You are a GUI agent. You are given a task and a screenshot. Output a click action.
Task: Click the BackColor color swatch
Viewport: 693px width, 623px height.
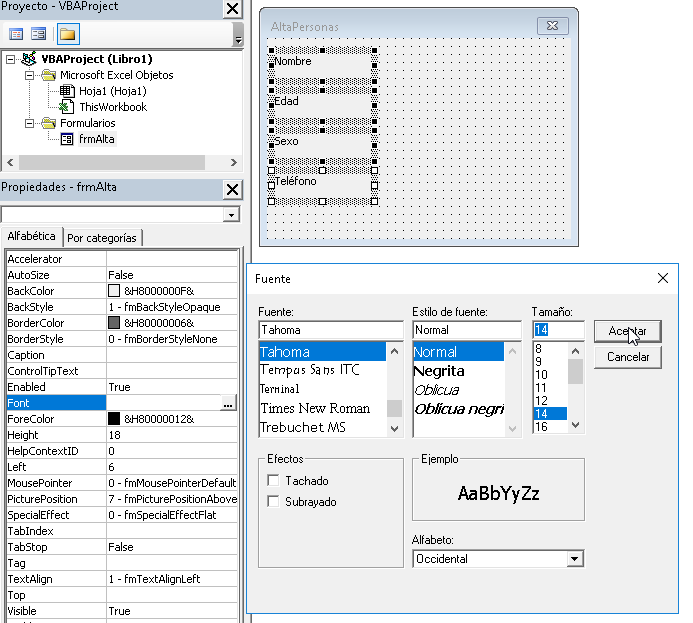(114, 291)
